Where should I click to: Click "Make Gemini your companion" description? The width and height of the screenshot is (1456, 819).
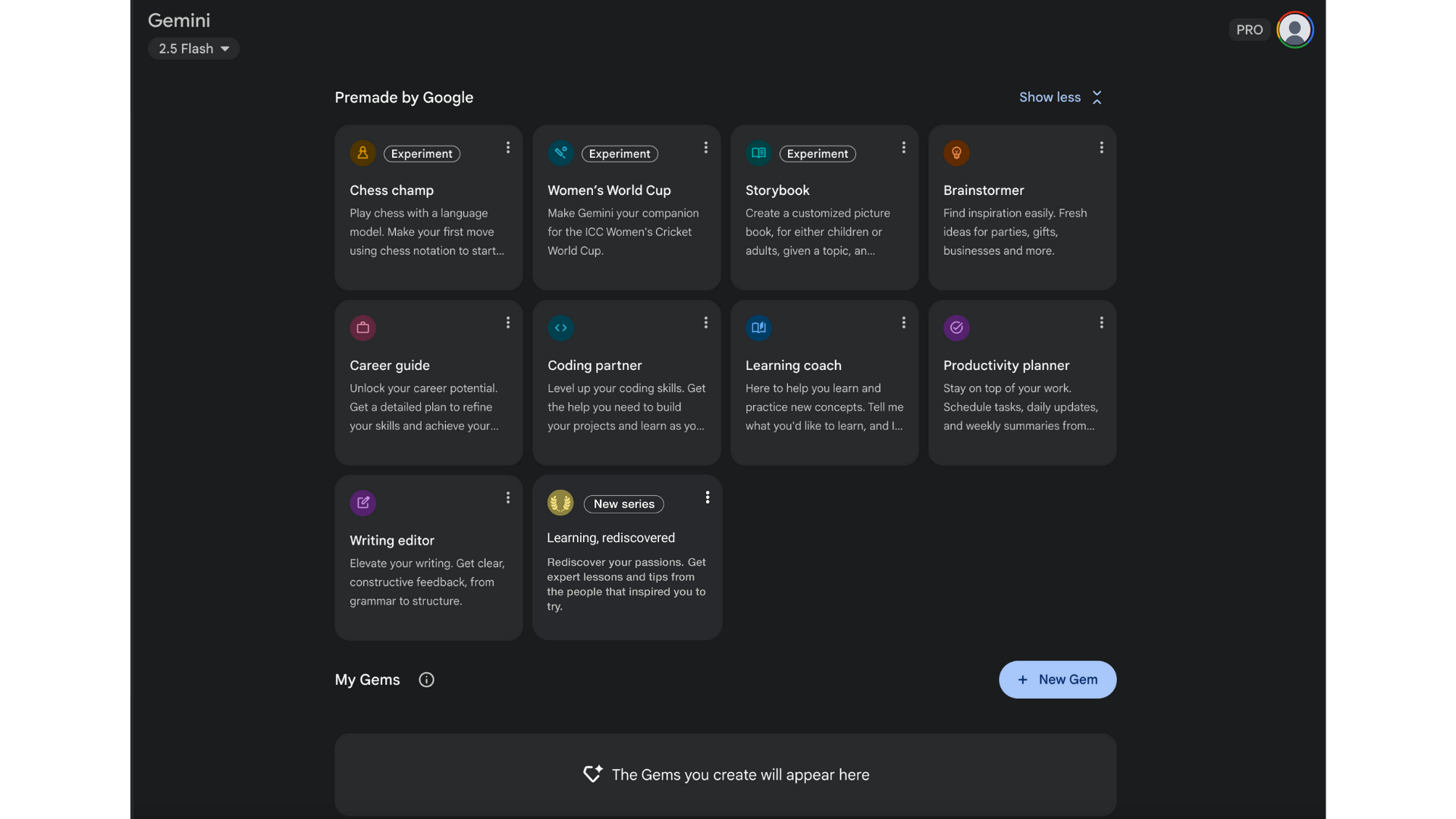coord(623,232)
